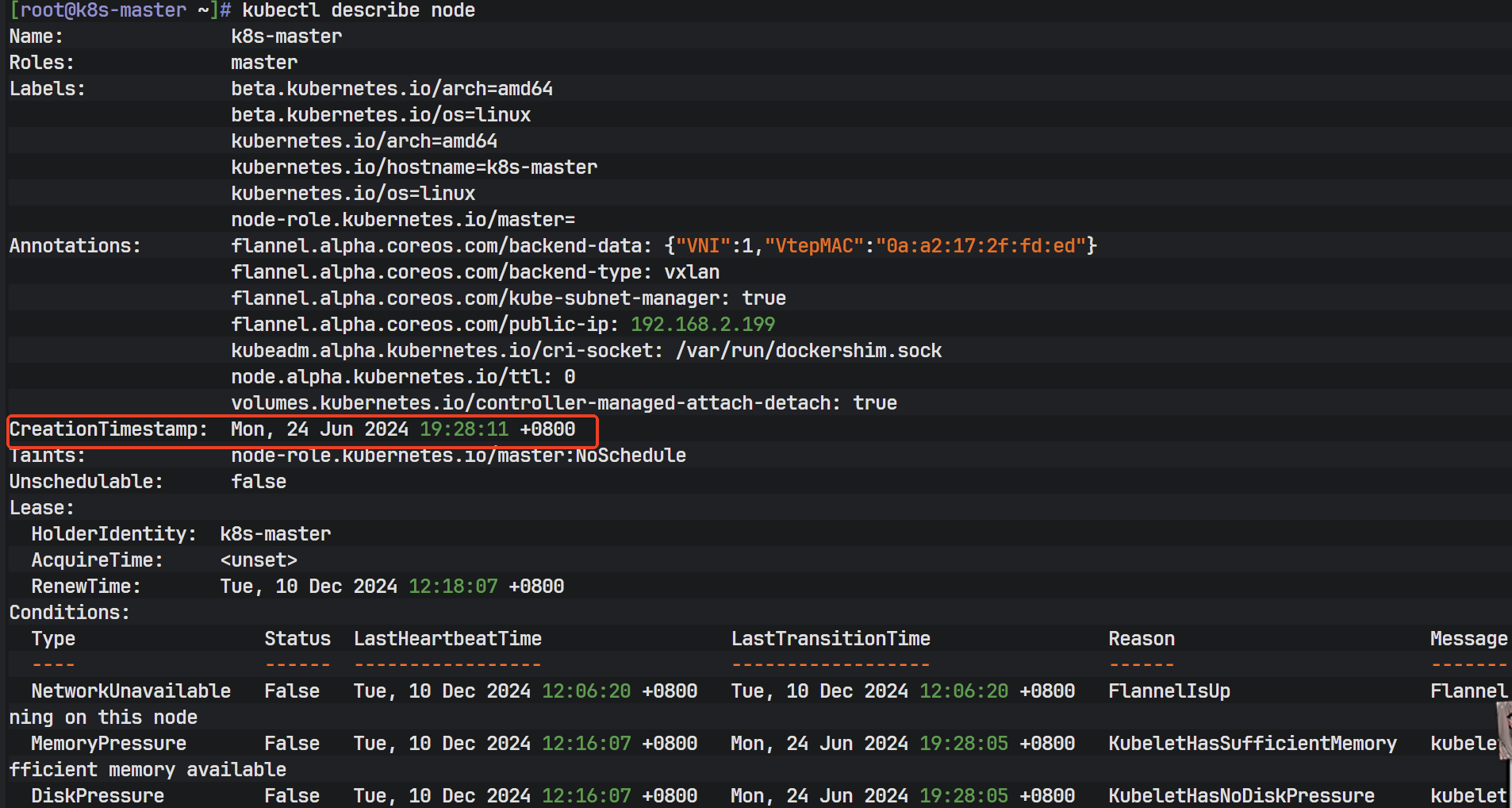The width and height of the screenshot is (1512, 808).
Task: Click the RenewTime time 12:18:07
Action: tap(453, 587)
